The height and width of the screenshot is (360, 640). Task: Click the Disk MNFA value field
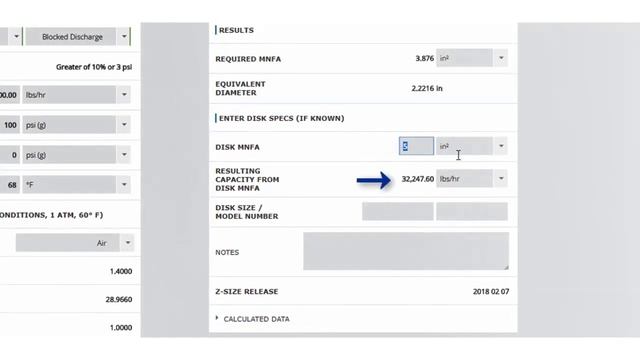(x=416, y=146)
